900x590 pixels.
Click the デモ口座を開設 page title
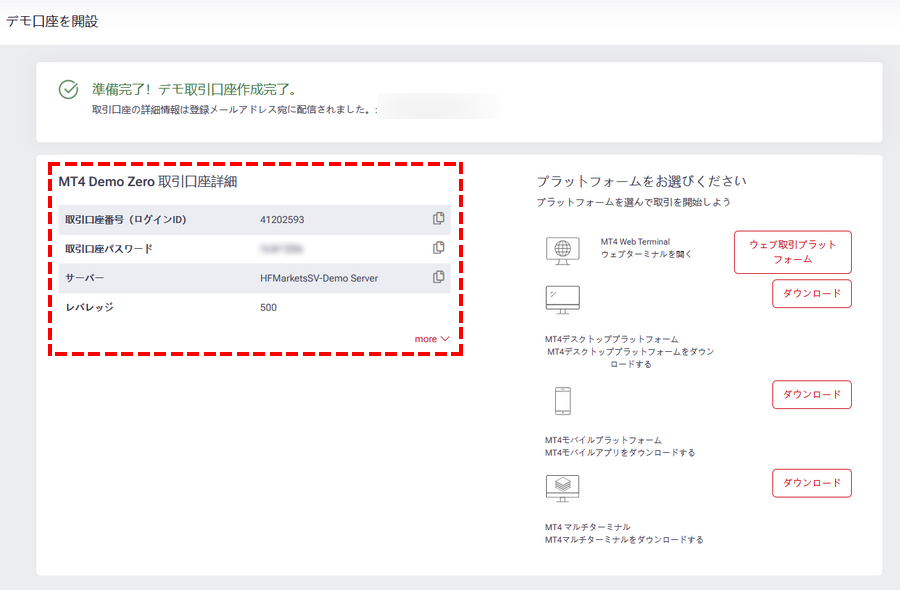click(52, 21)
